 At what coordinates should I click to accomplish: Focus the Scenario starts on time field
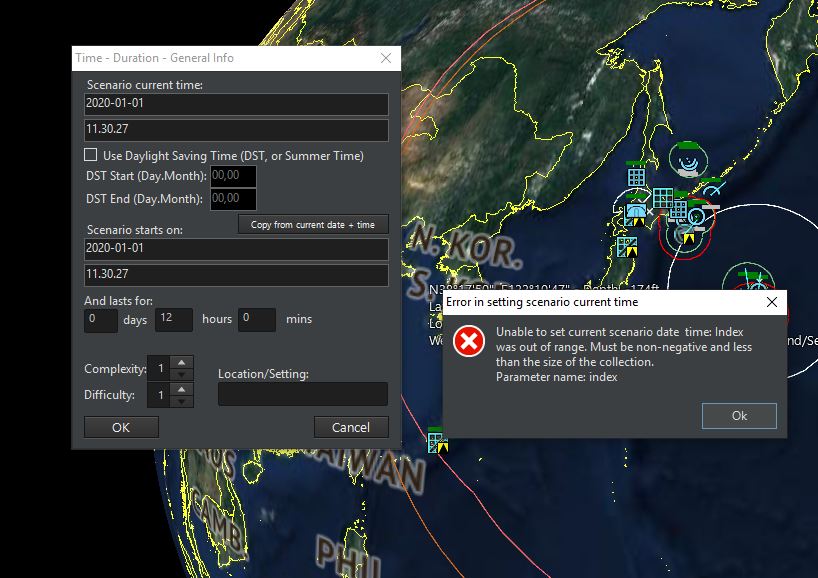coord(236,275)
